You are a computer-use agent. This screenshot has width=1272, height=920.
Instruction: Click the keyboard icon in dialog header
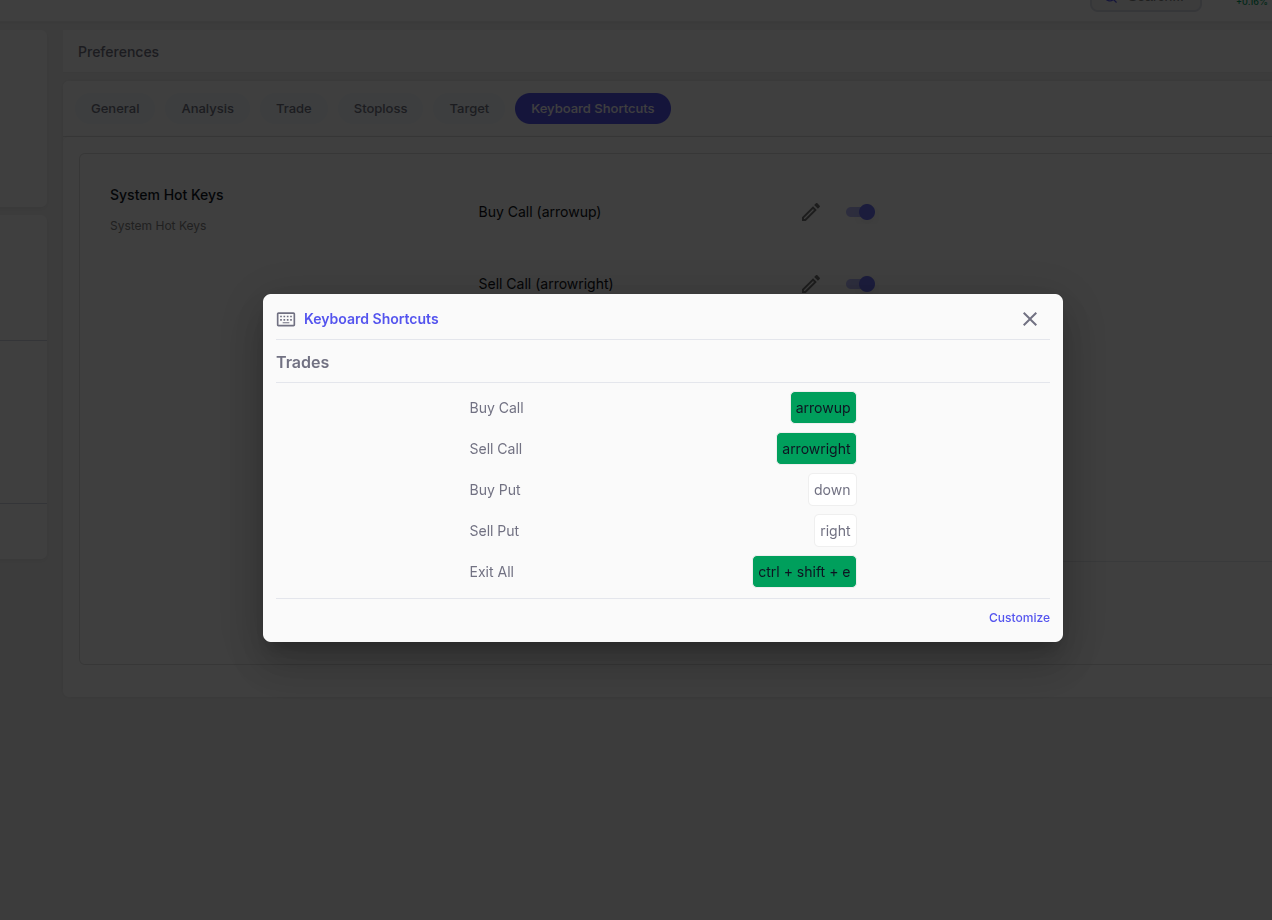(286, 319)
